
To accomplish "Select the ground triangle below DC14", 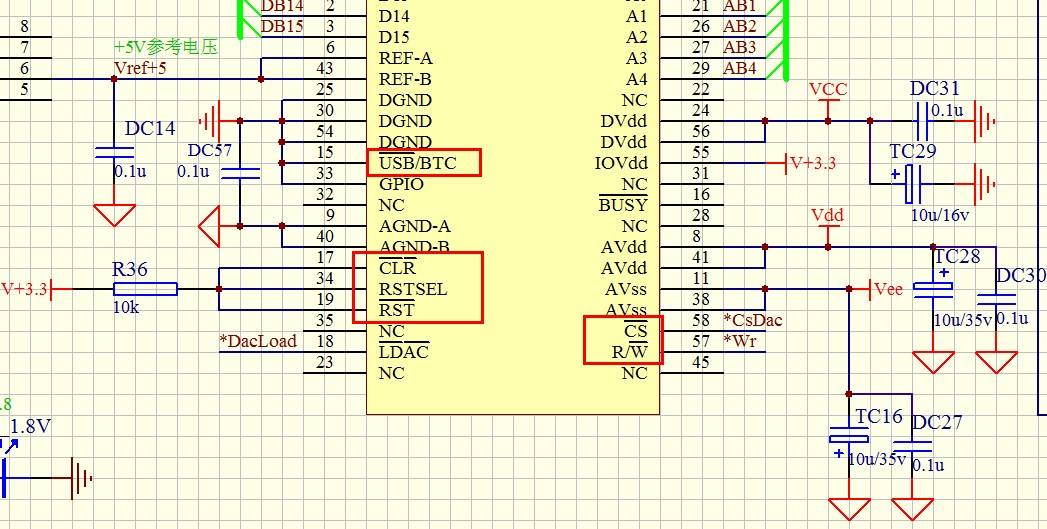I will click(114, 215).
